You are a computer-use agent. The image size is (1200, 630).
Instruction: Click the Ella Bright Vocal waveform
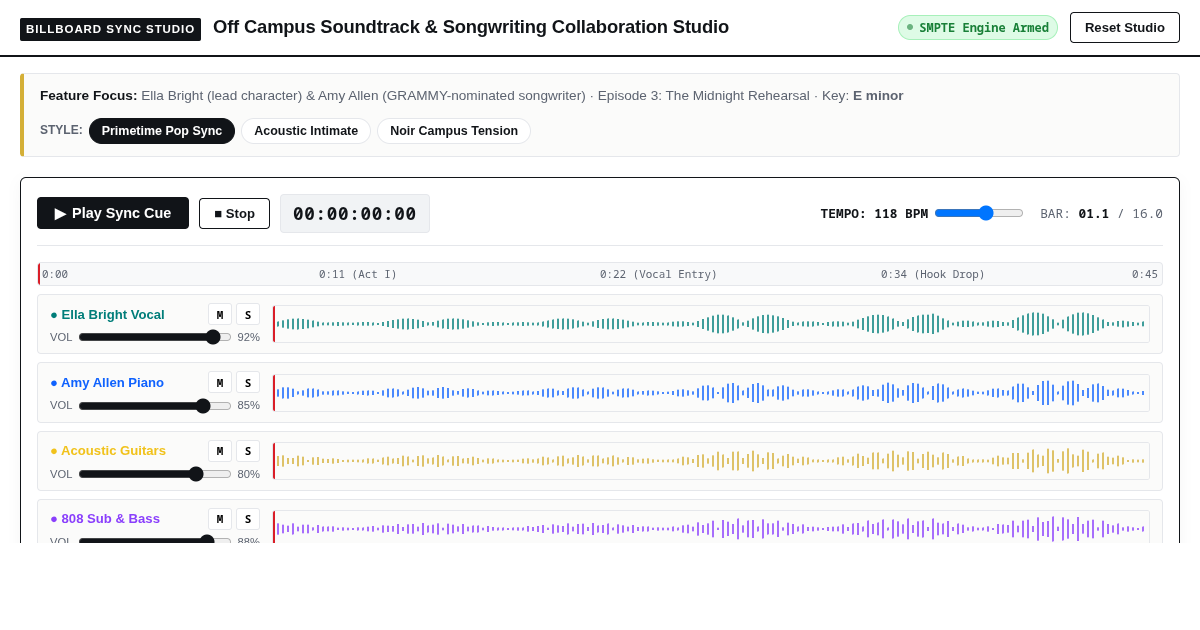pyautogui.click(x=711, y=324)
